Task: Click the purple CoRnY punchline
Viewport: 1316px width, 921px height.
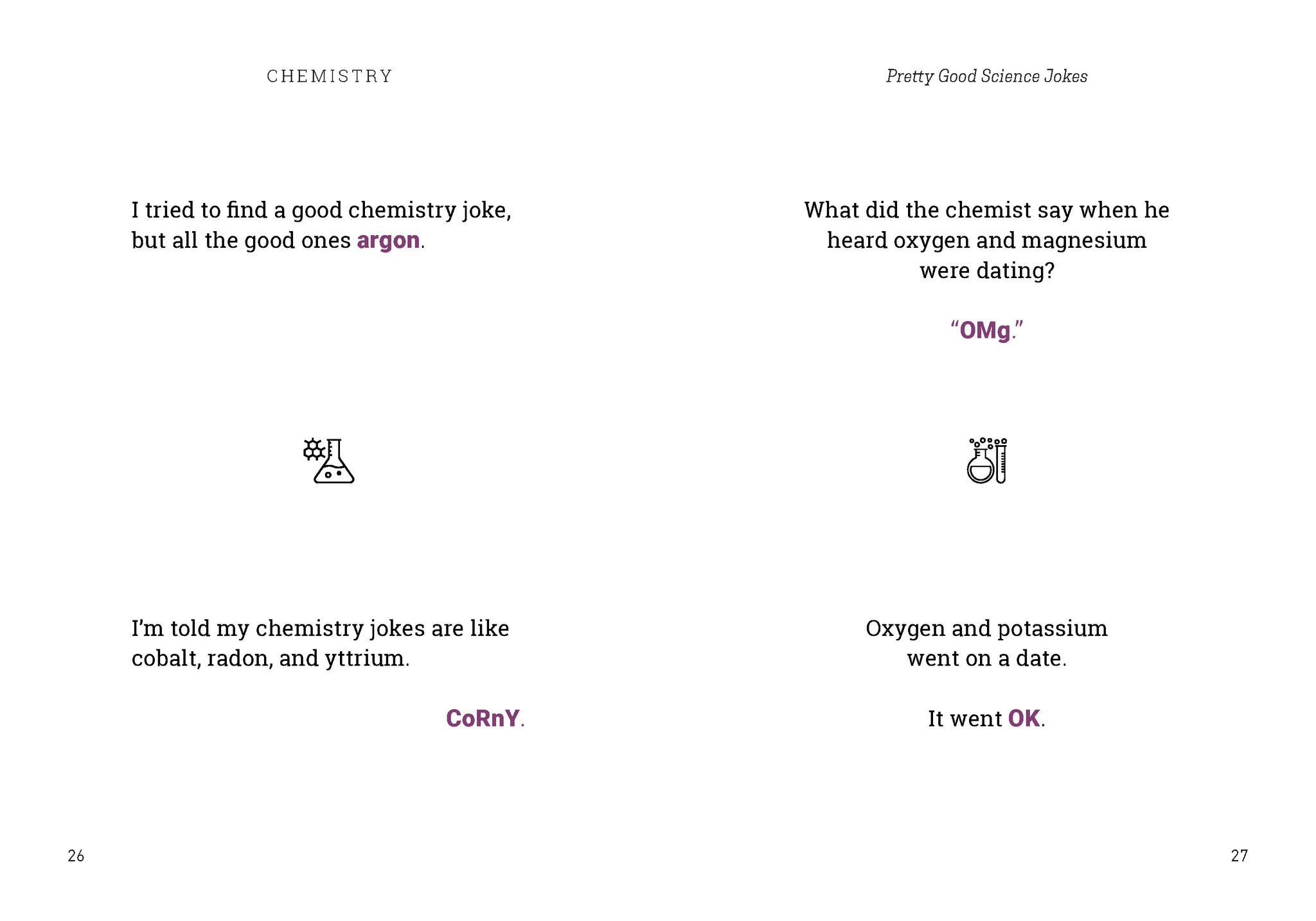Action: [483, 718]
